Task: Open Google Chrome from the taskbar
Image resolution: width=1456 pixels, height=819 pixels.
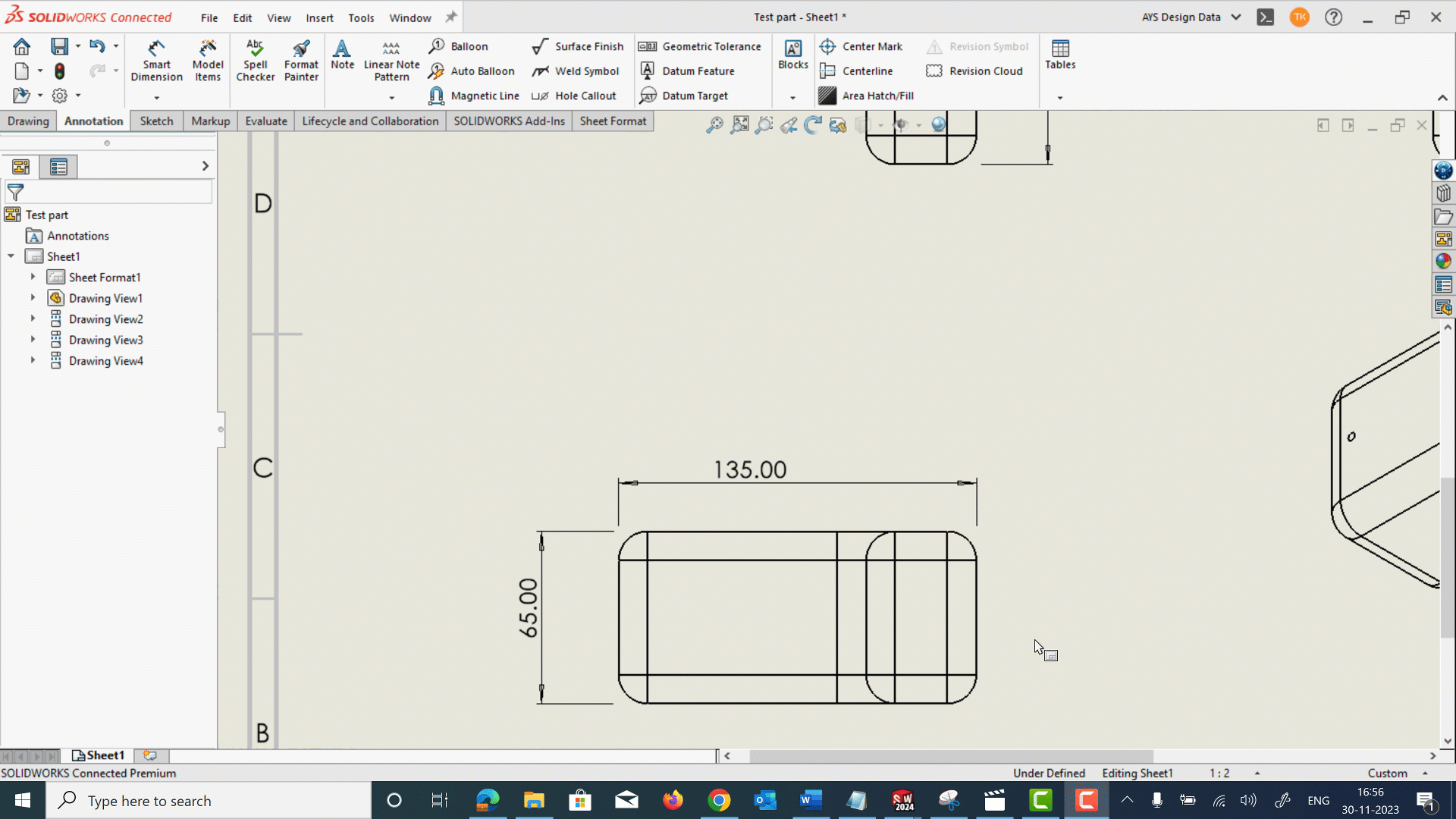Action: 719,800
